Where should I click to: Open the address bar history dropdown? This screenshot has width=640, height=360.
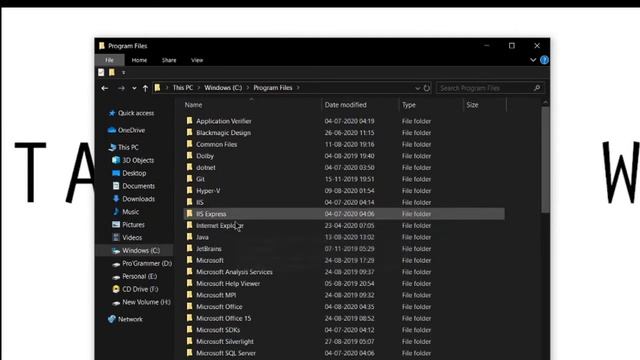[x=418, y=88]
